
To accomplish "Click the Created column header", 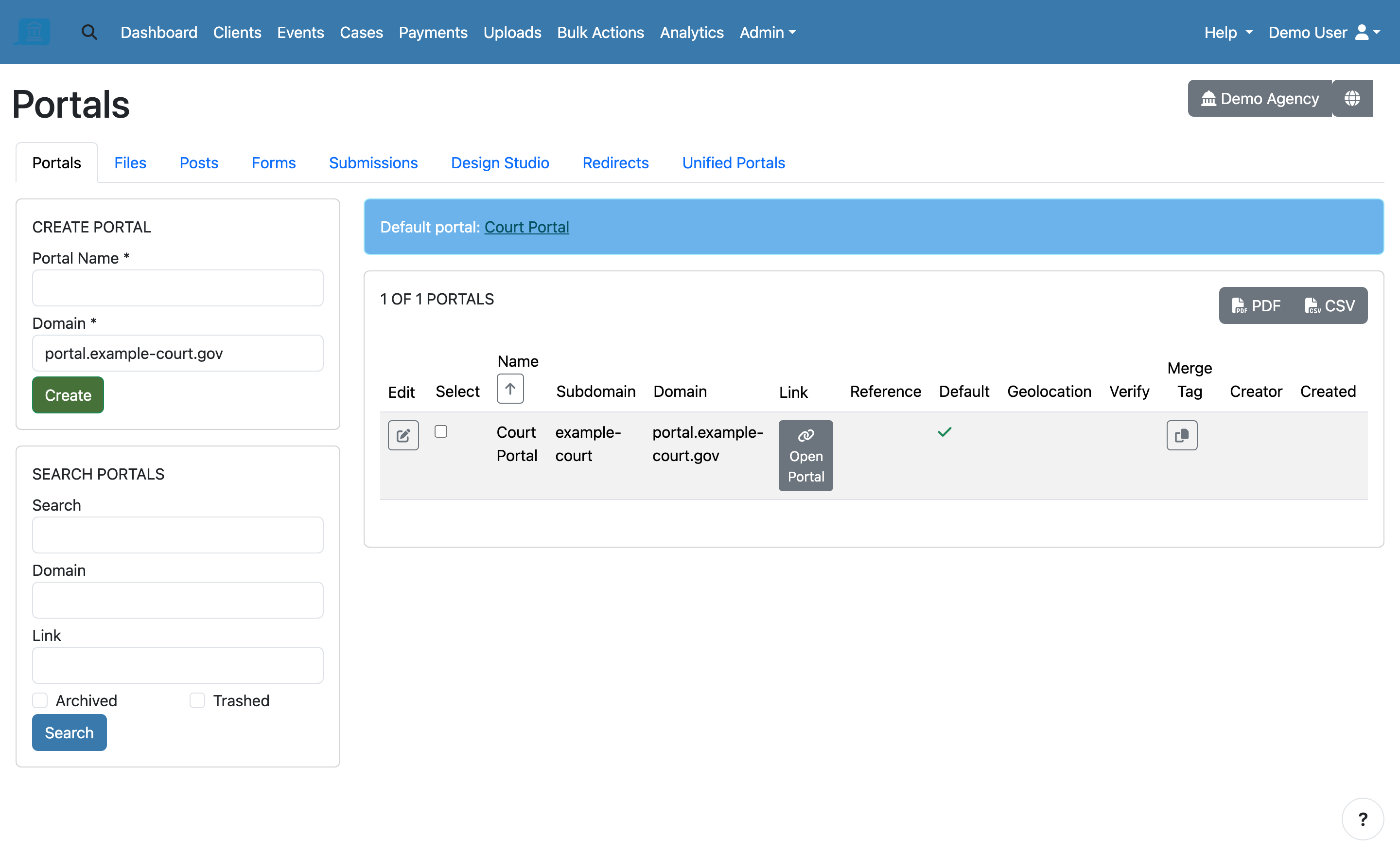I will 1328,392.
